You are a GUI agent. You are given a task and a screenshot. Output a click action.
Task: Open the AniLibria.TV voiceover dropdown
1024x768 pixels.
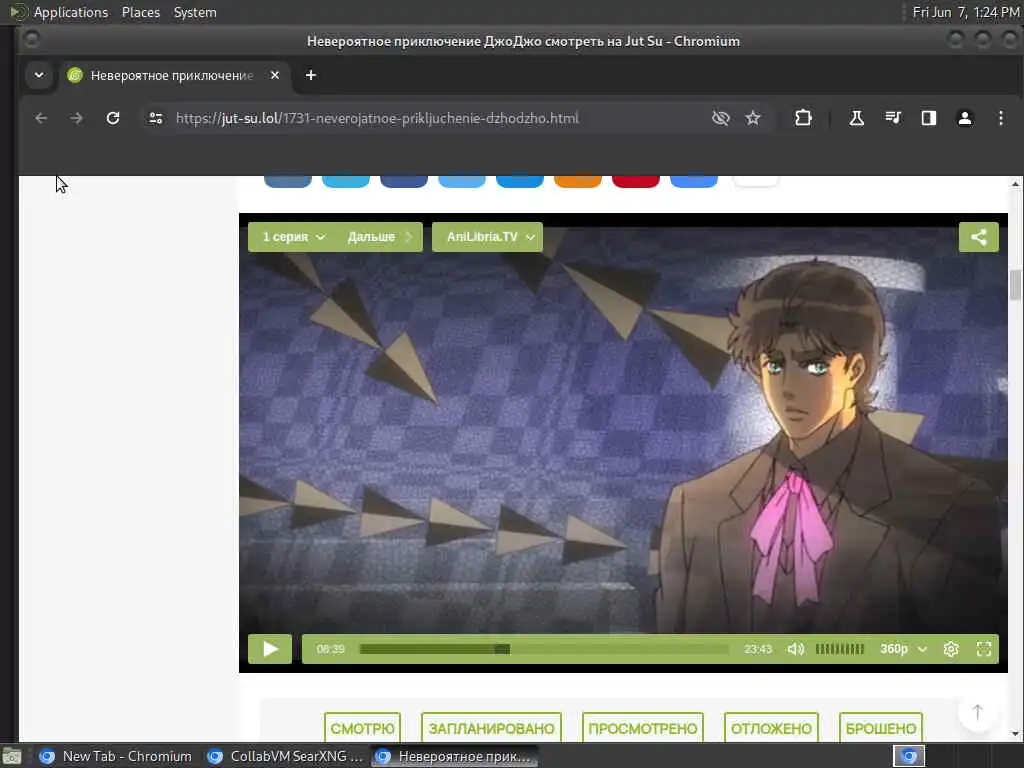pyautogui.click(x=487, y=237)
